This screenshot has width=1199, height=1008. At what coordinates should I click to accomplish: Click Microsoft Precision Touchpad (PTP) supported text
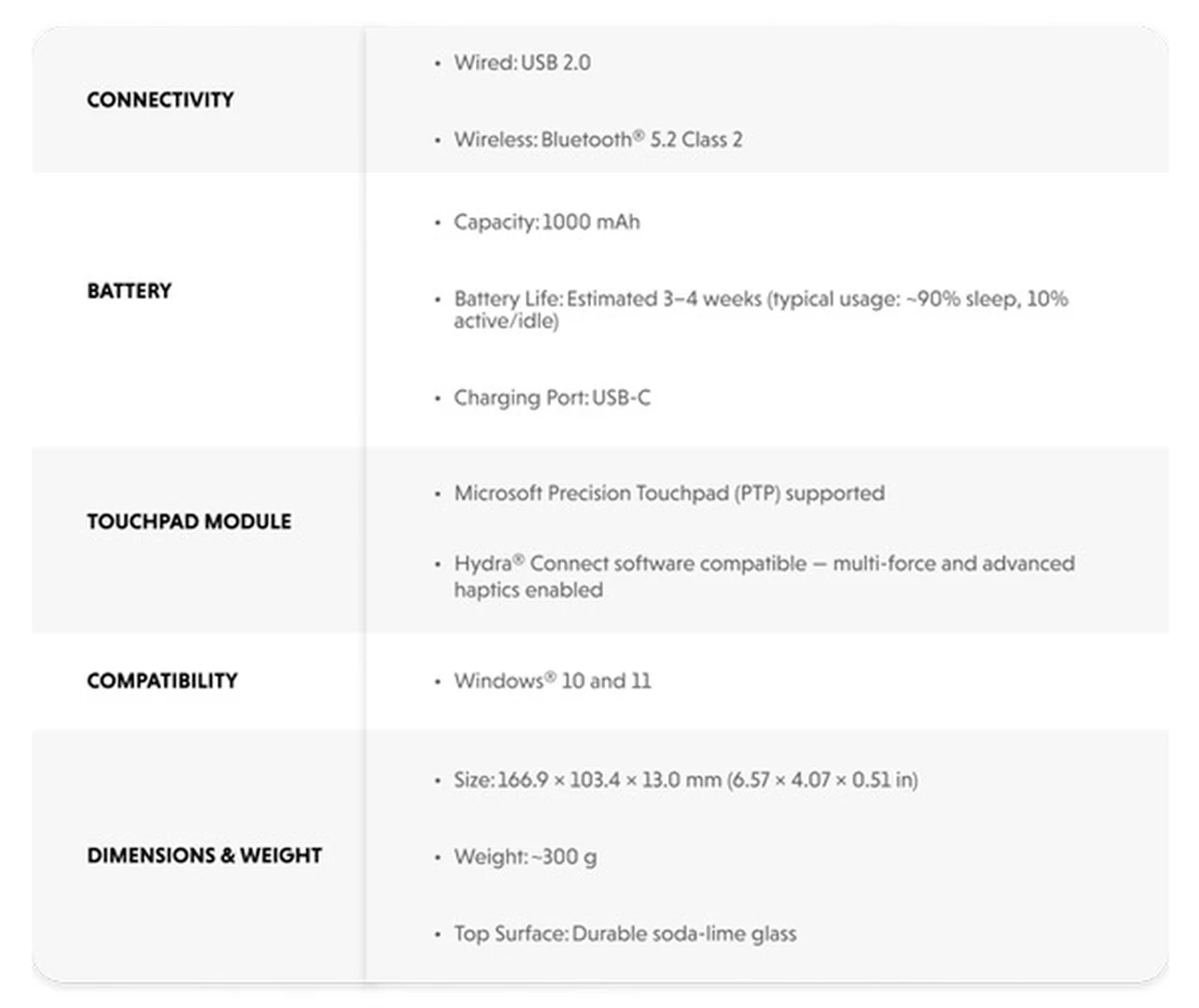tap(669, 493)
